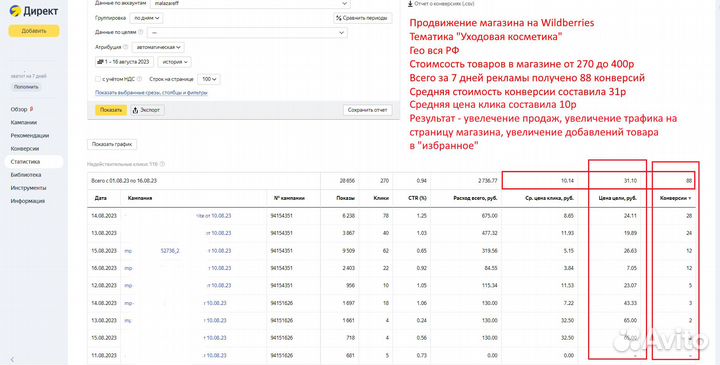The height and width of the screenshot is (365, 720).
Task: Click goal price cell 43.33
Action: click(x=630, y=303)
